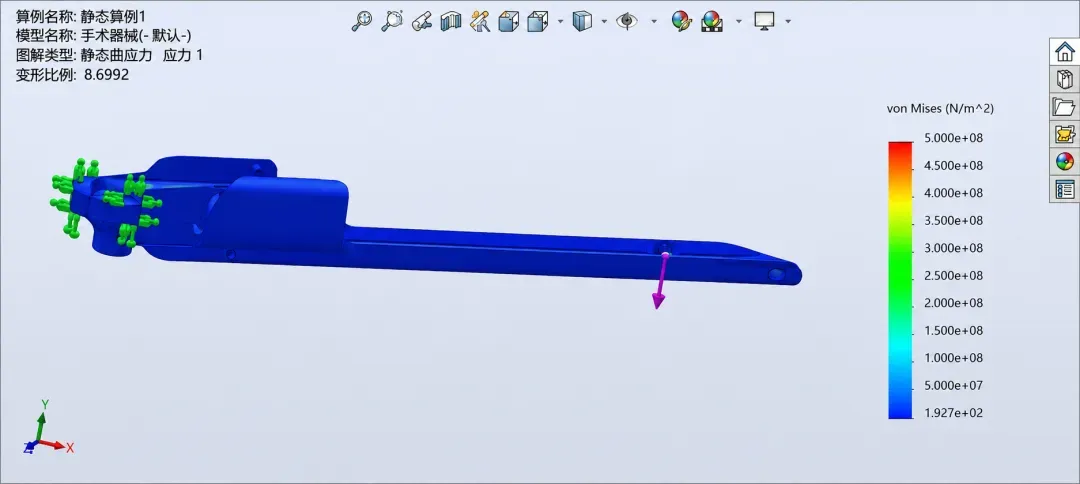Image resolution: width=1080 pixels, height=484 pixels.
Task: Open the Design Library task pane tab
Action: (1065, 79)
